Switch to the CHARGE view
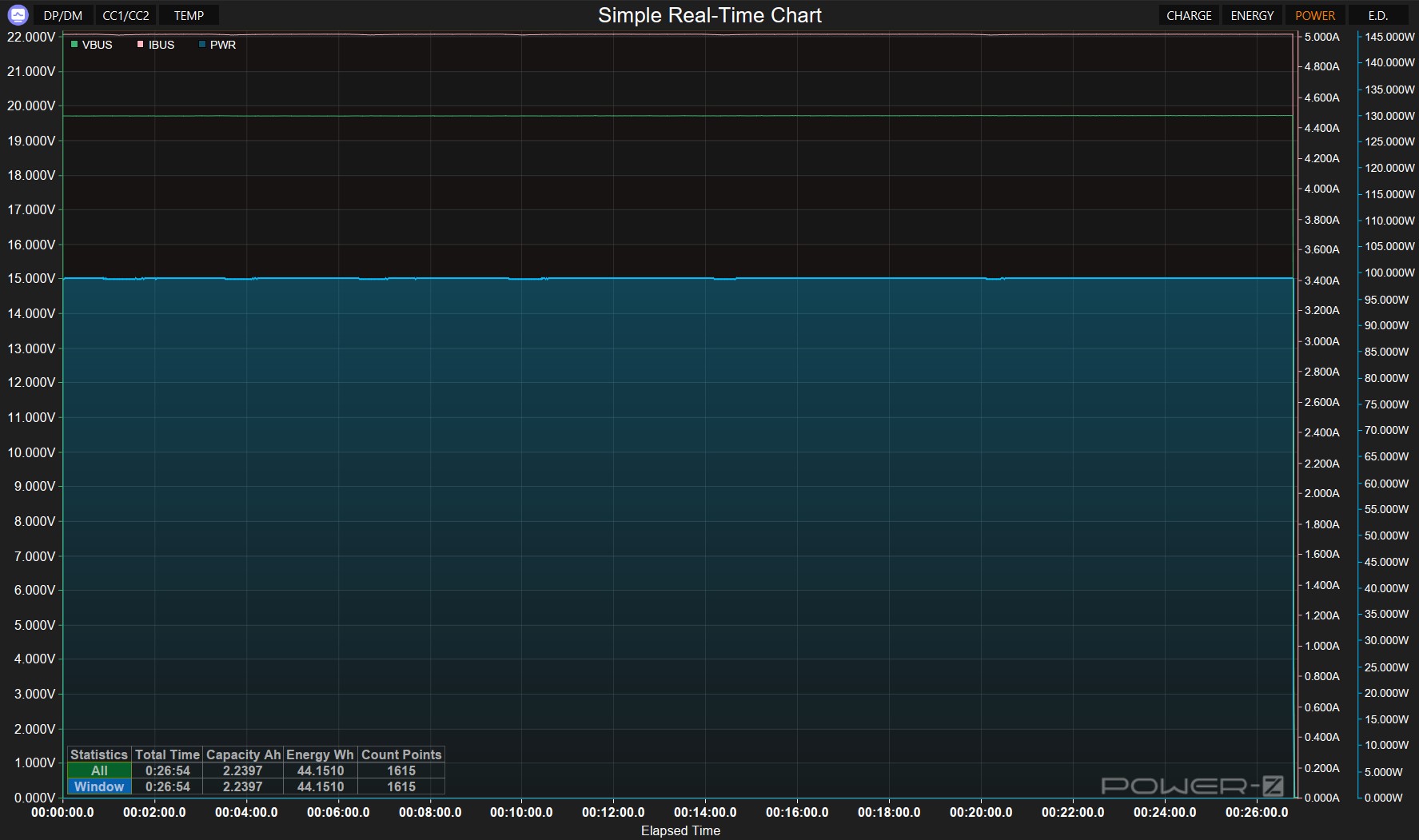This screenshot has width=1419, height=840. [1188, 16]
